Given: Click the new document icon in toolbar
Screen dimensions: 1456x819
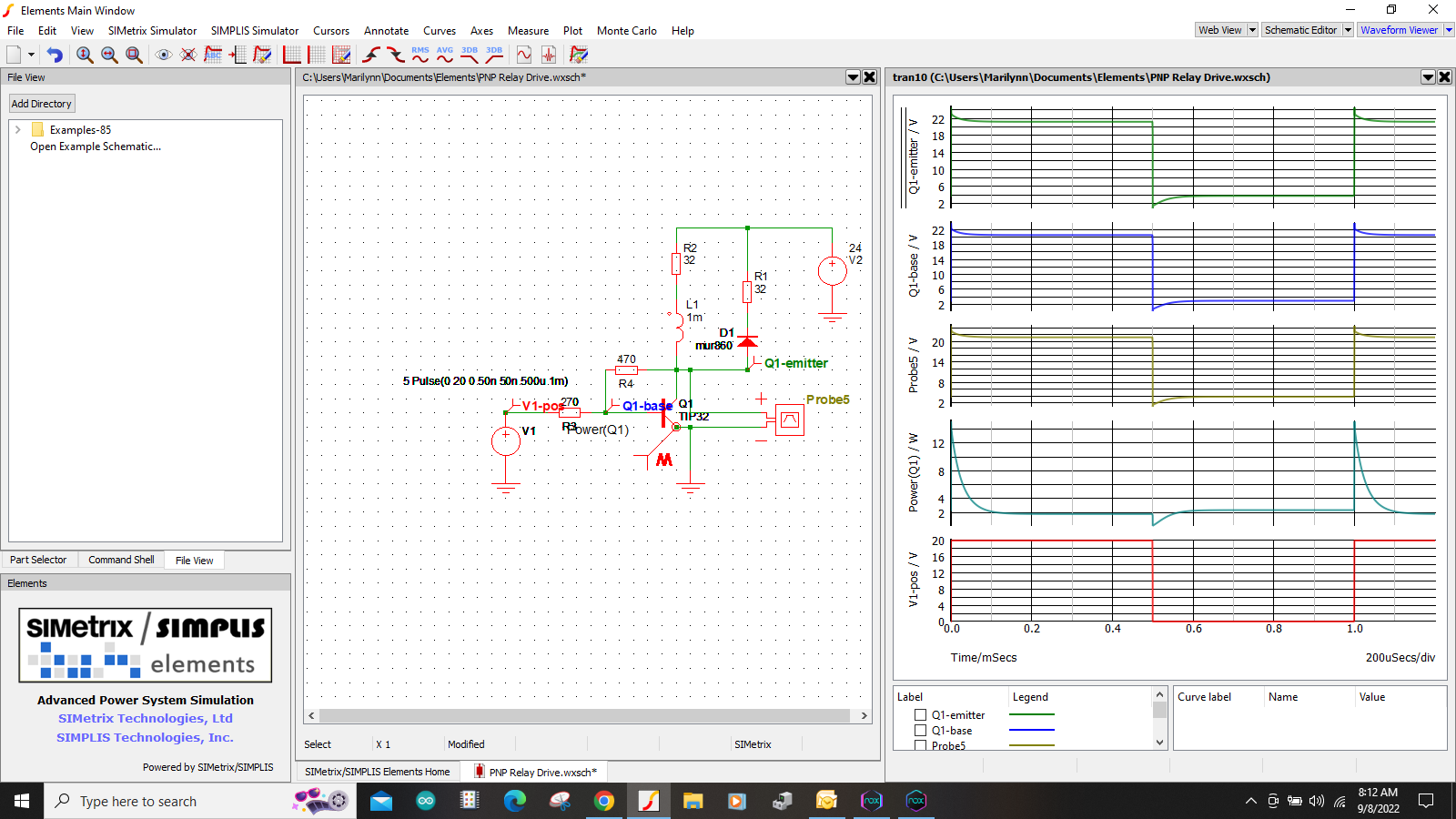Looking at the screenshot, I should pos(14,55).
